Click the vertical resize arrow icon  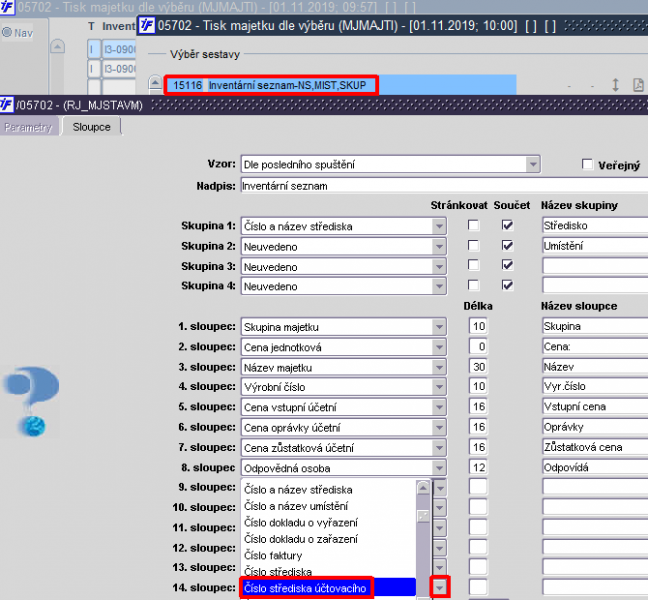point(615,85)
